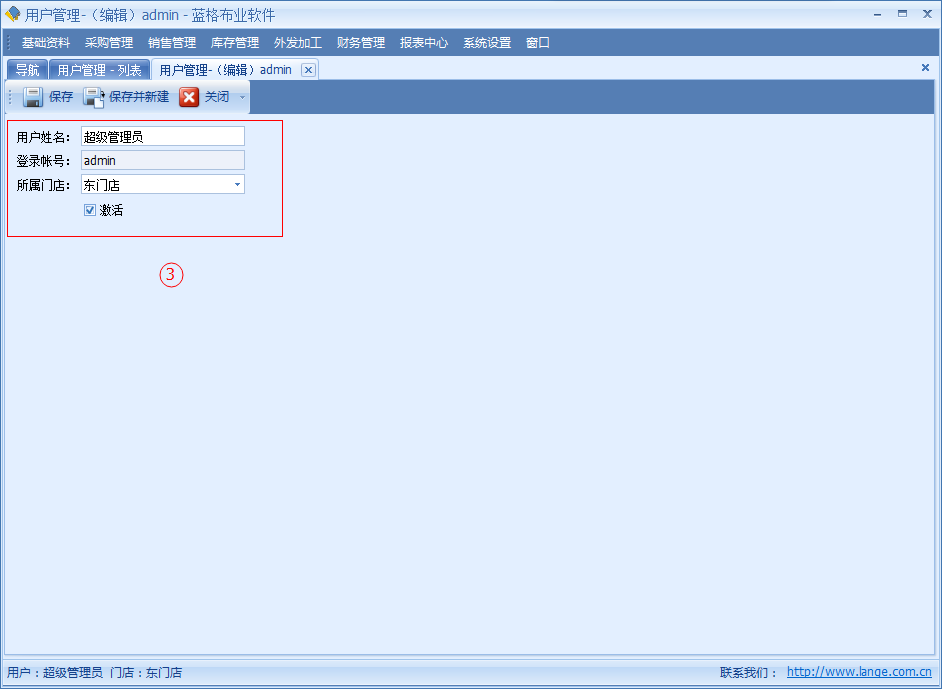Viewport: 942px width, 689px height.
Task: Click the 登录帐号 admin field
Action: pyautogui.click(x=162, y=160)
